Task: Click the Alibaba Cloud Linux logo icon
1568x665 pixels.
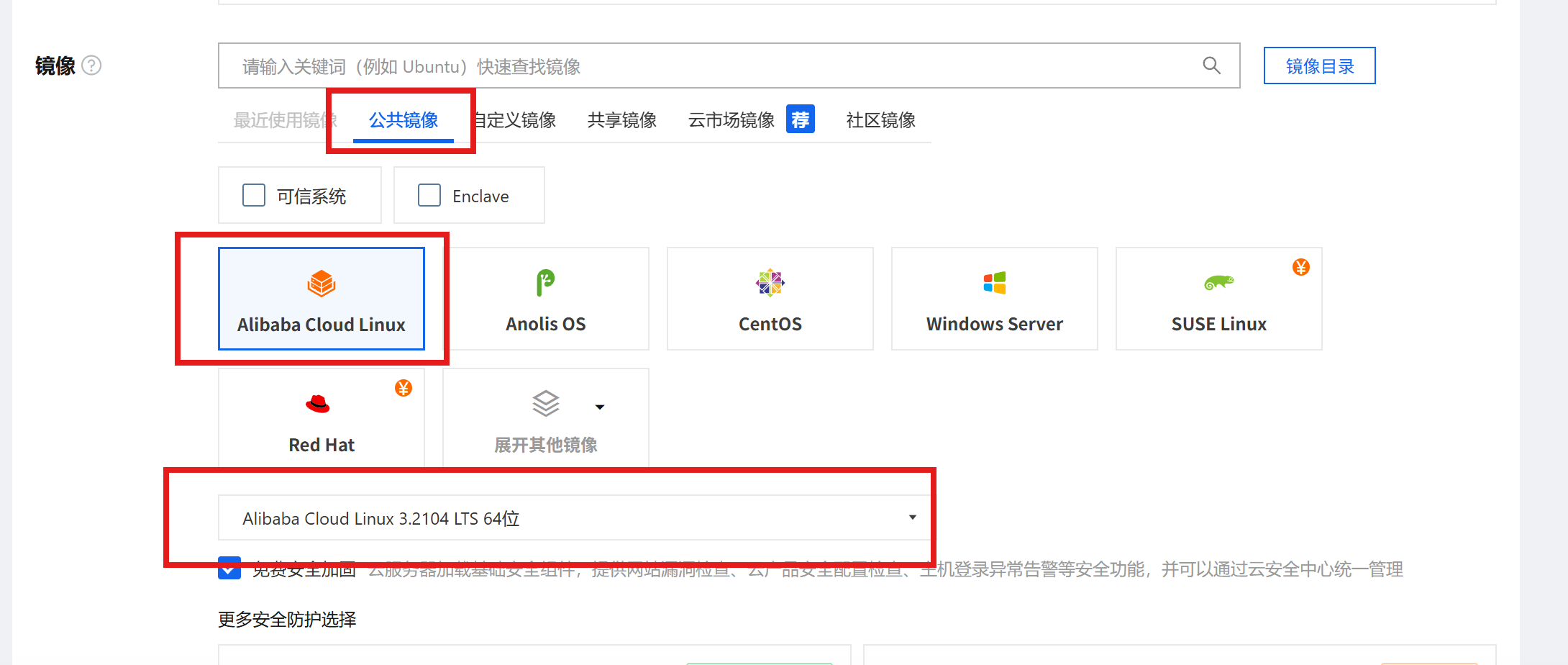Action: pos(322,284)
